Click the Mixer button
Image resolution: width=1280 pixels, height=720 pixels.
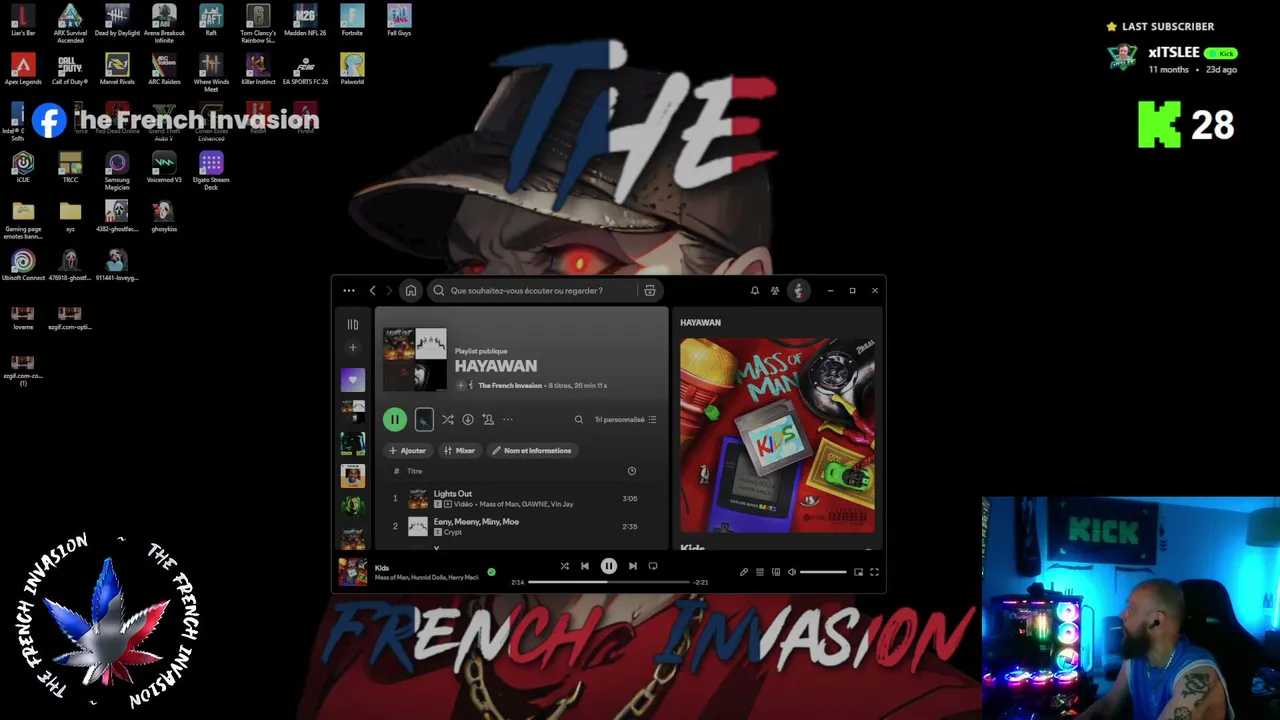click(459, 451)
